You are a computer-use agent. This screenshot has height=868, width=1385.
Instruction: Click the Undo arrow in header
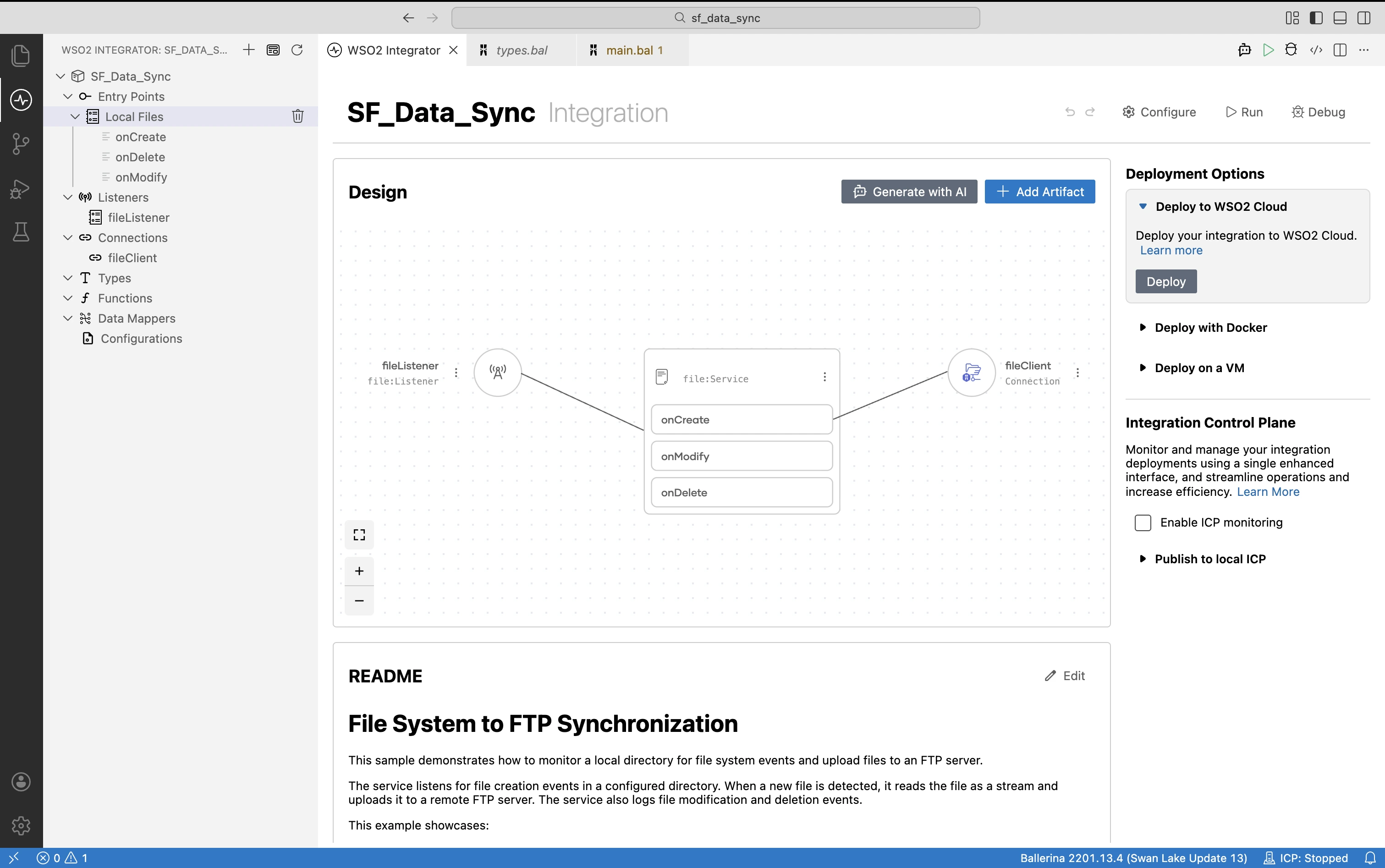click(1070, 112)
